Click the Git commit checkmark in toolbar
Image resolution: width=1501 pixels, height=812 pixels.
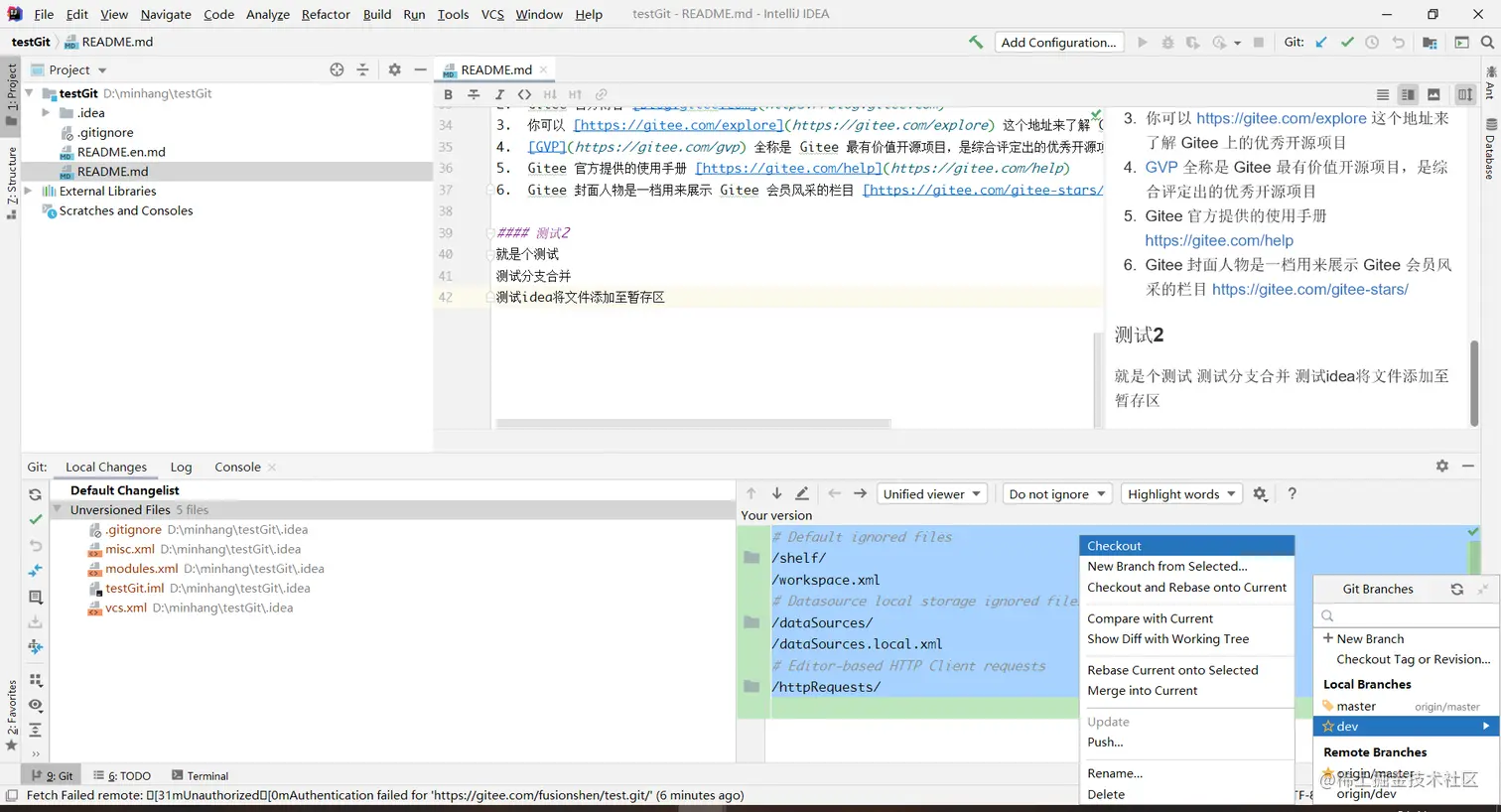[x=1347, y=42]
